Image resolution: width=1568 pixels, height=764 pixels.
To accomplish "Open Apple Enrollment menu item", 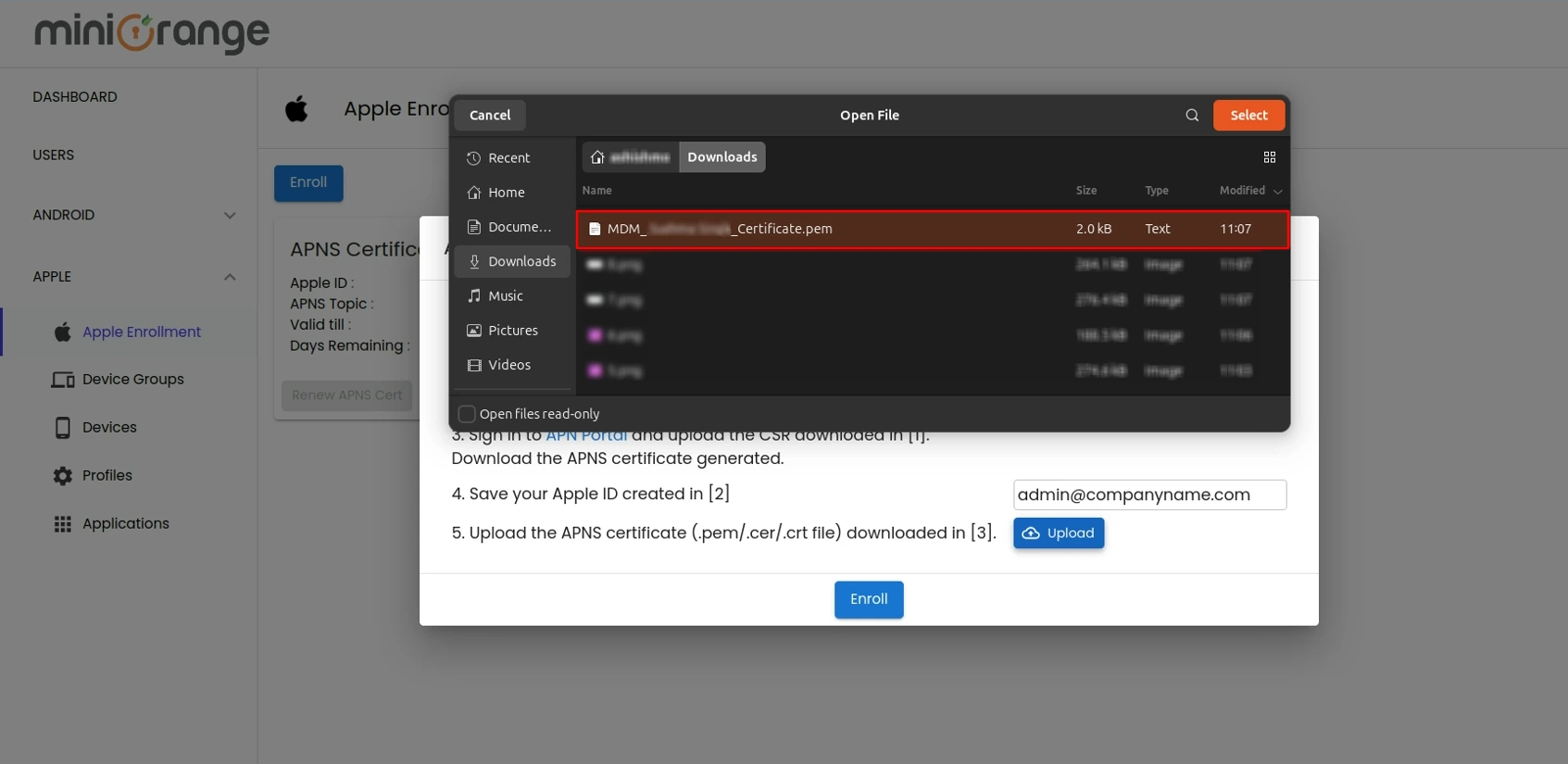I will click(x=141, y=332).
